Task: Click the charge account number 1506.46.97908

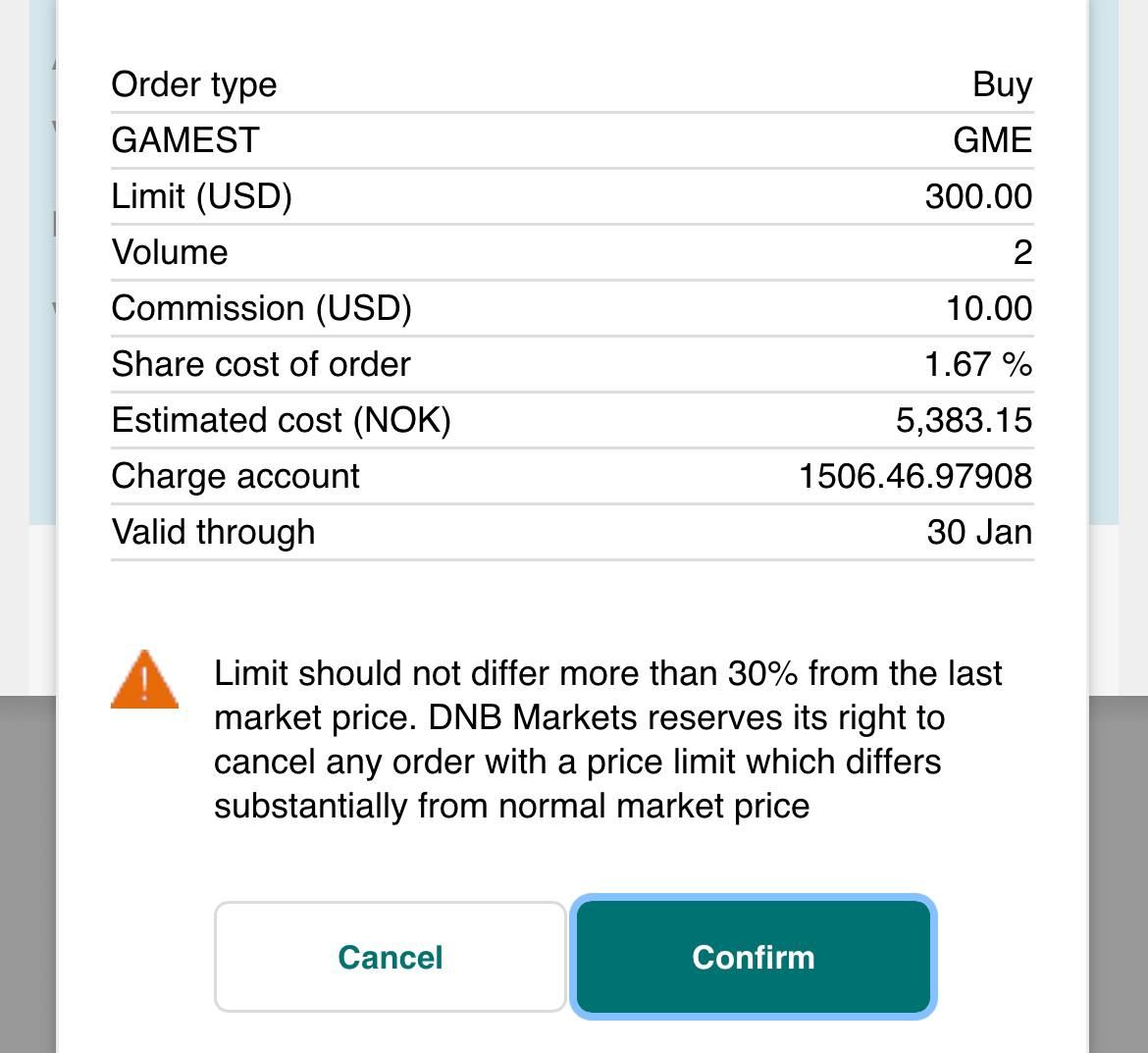Action: [915, 476]
